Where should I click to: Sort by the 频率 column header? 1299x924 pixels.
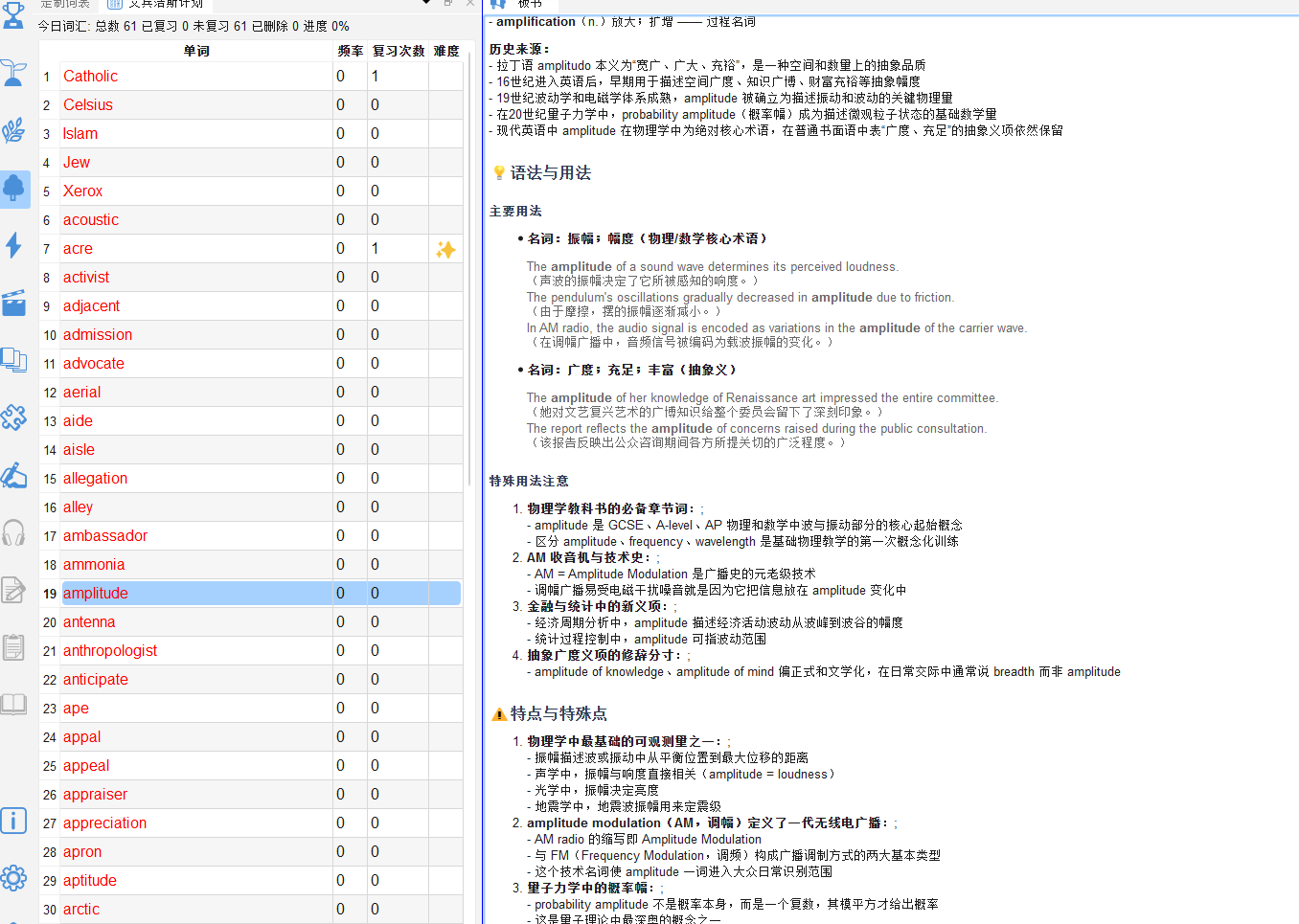(351, 51)
